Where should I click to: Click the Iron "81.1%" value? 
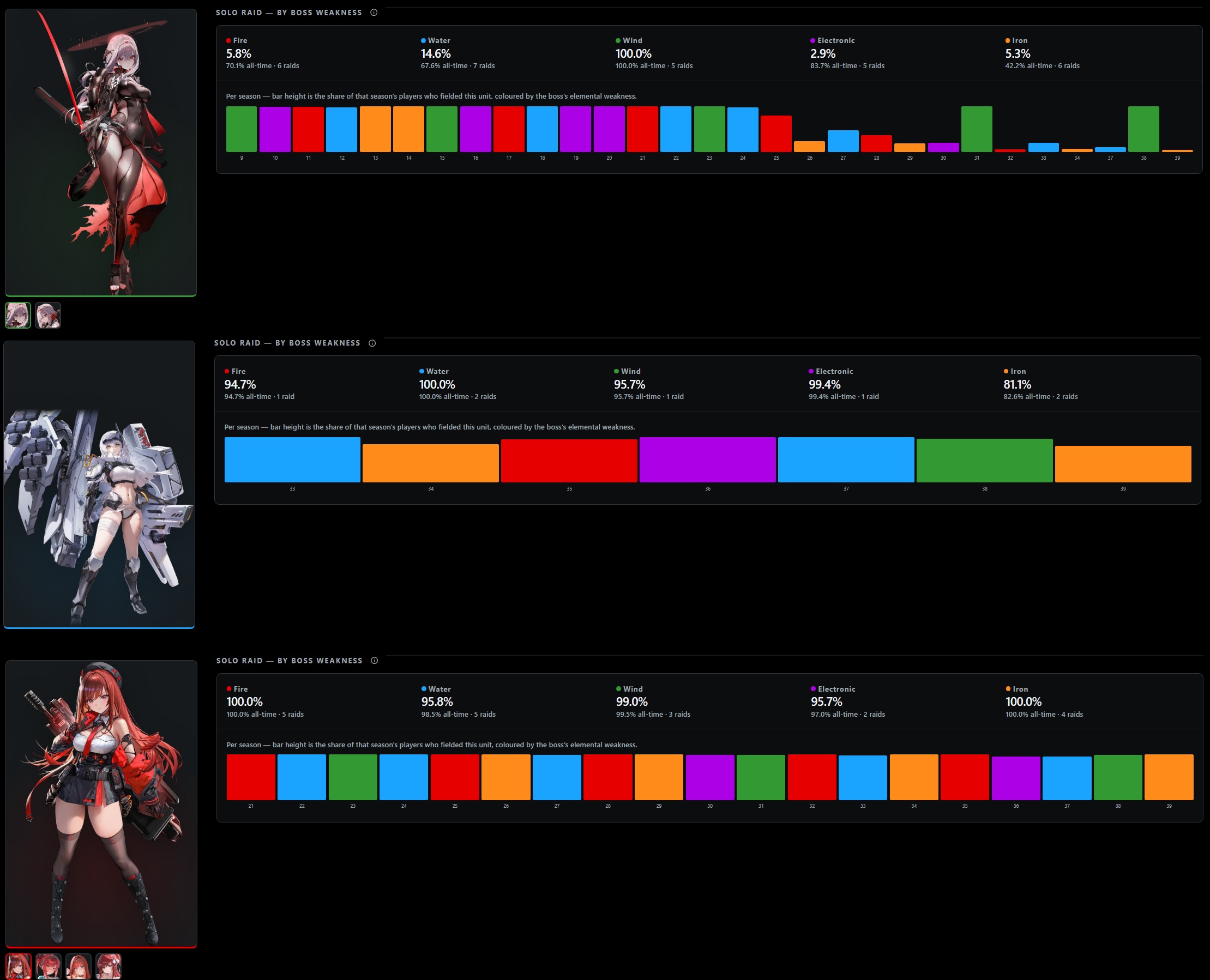point(1018,384)
